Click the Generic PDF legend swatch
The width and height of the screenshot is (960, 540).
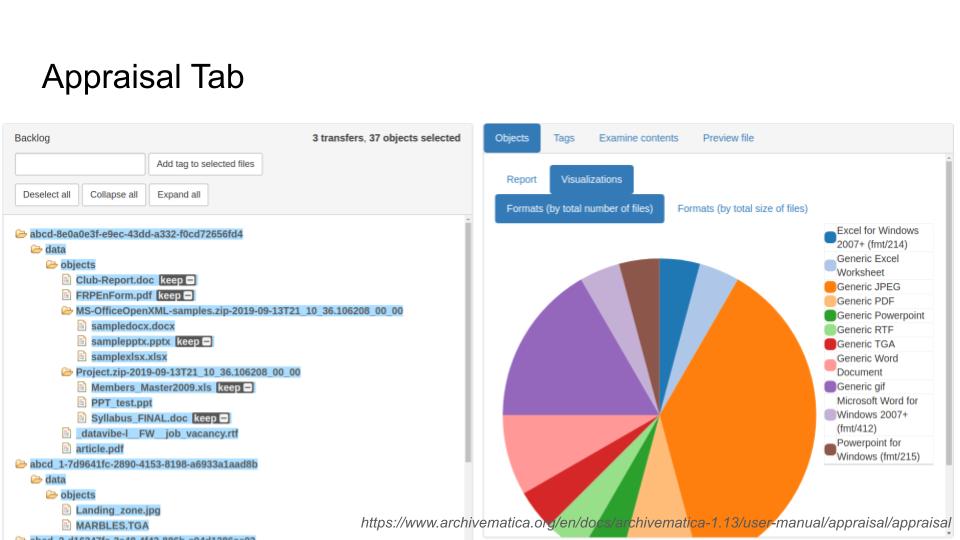pos(830,301)
